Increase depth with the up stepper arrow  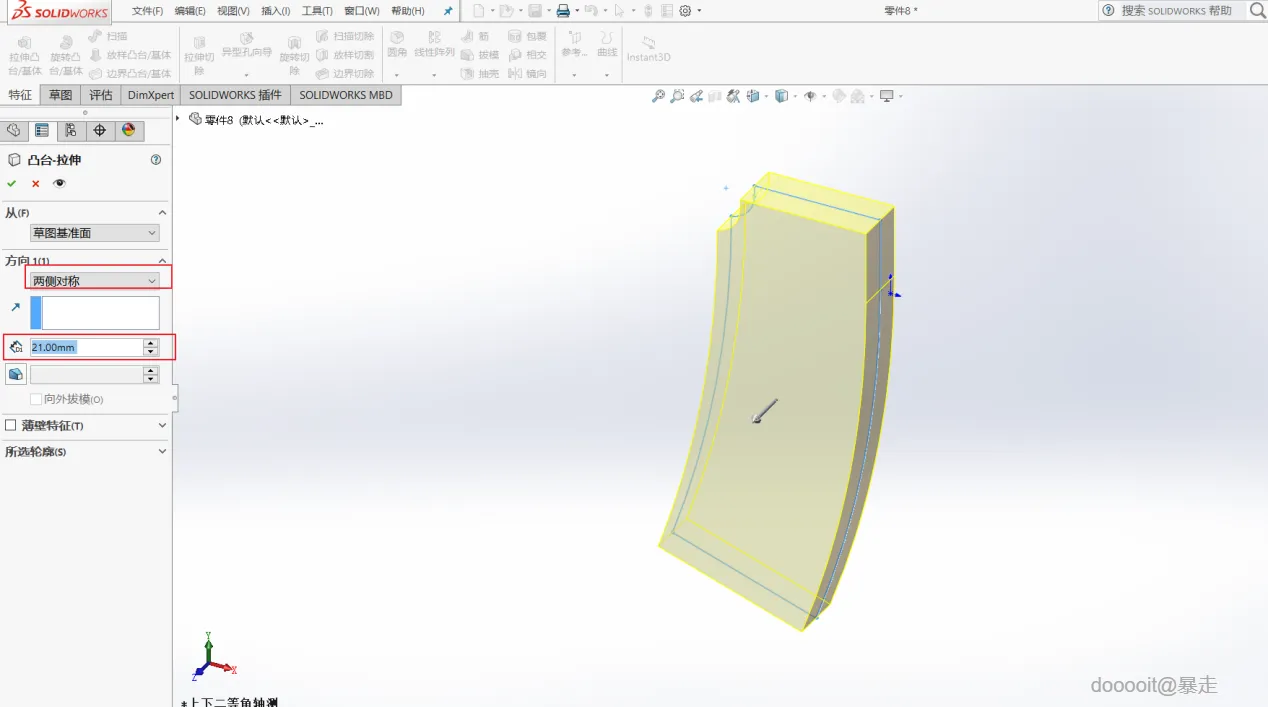pos(151,343)
